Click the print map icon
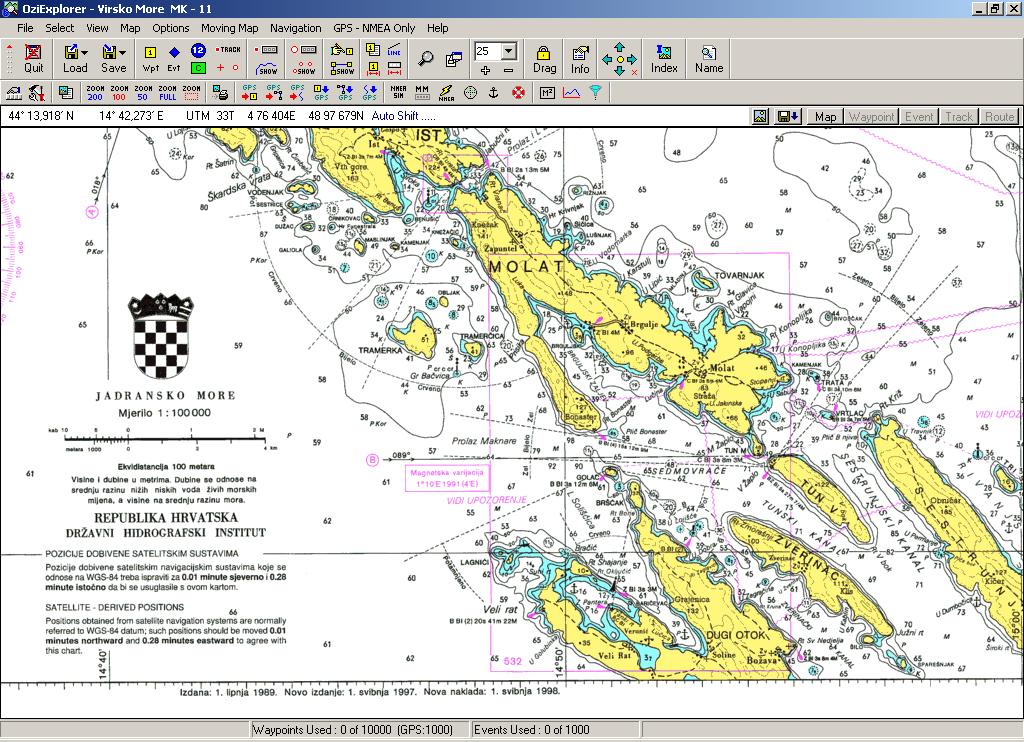The width and height of the screenshot is (1024, 742). [x=221, y=93]
